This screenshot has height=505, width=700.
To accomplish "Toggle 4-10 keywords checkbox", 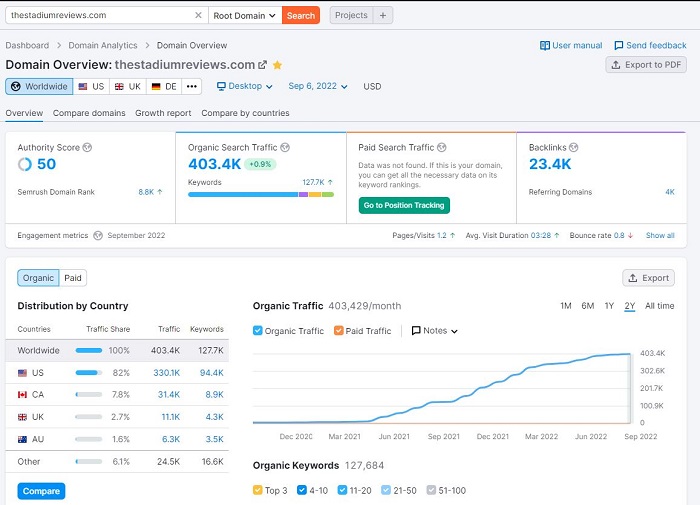I will coord(302,490).
